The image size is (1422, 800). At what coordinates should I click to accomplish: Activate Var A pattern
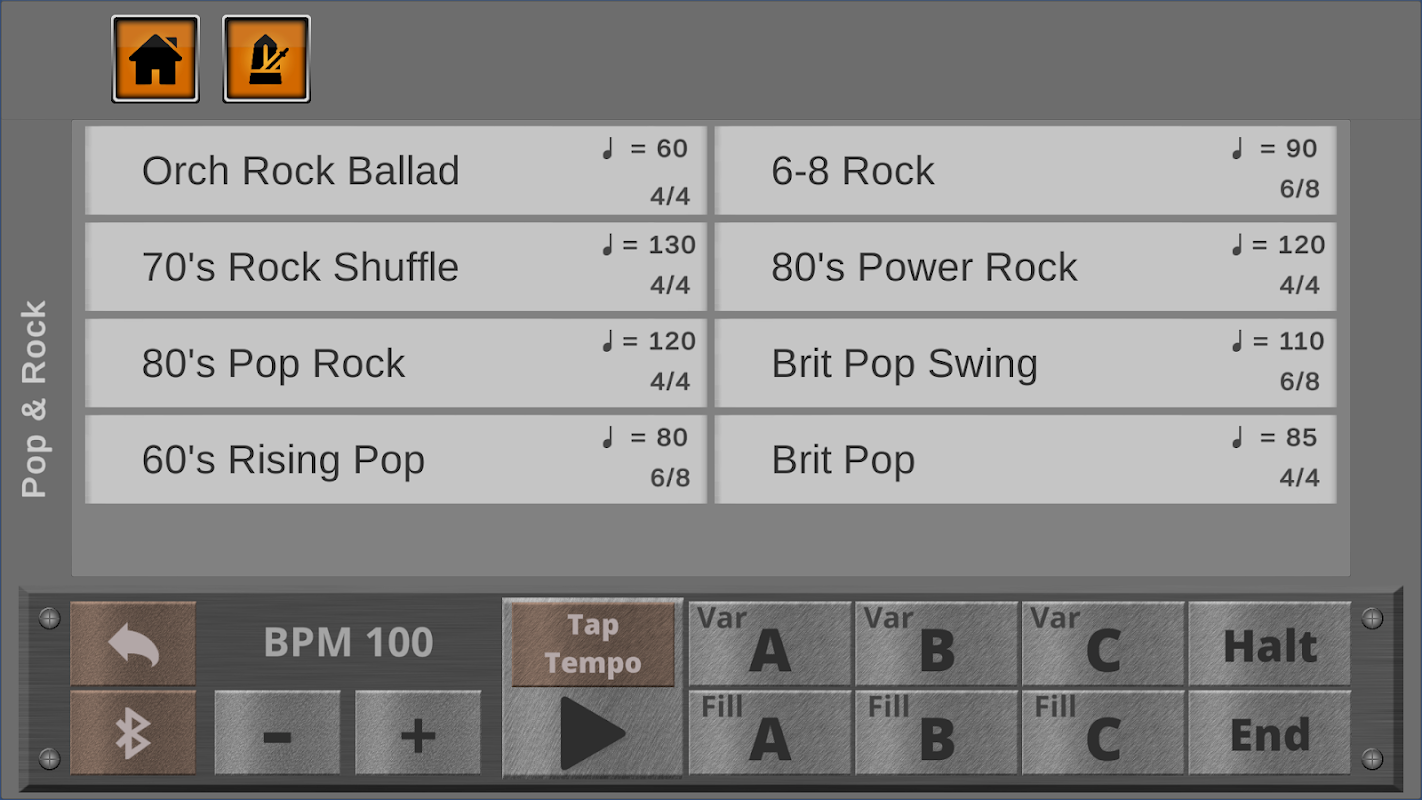pos(769,644)
